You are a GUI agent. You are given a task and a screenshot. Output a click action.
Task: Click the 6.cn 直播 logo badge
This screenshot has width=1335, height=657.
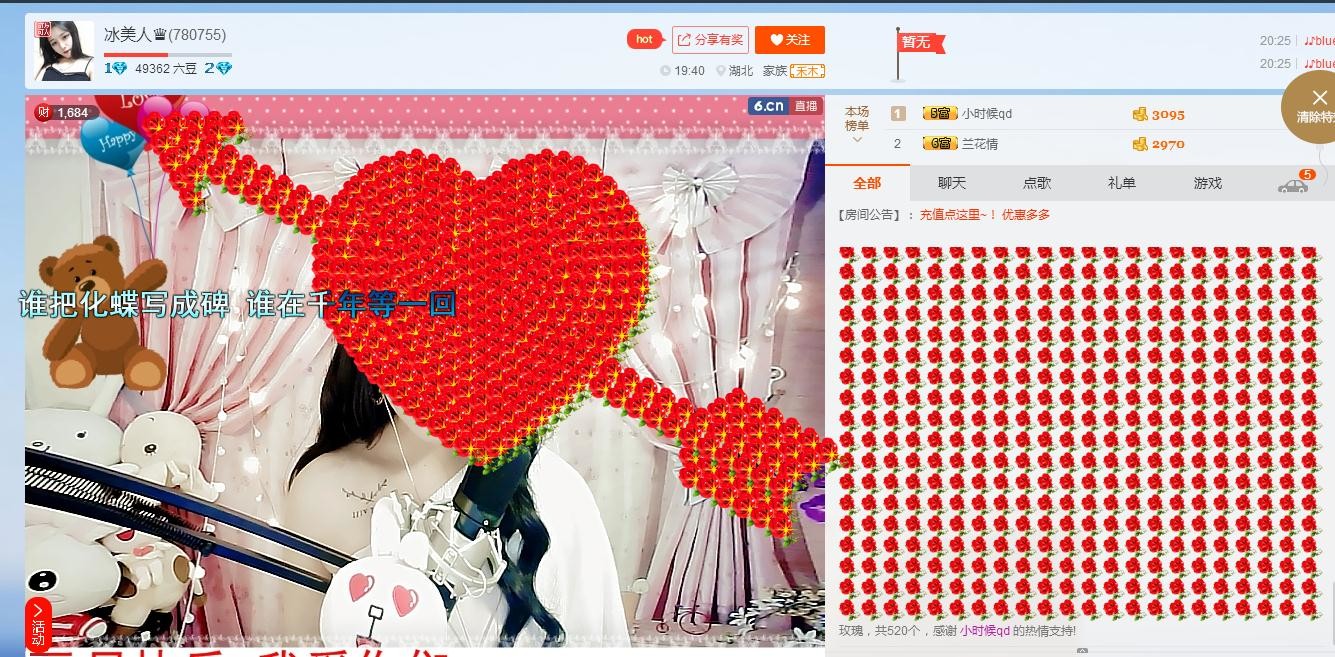(x=784, y=106)
